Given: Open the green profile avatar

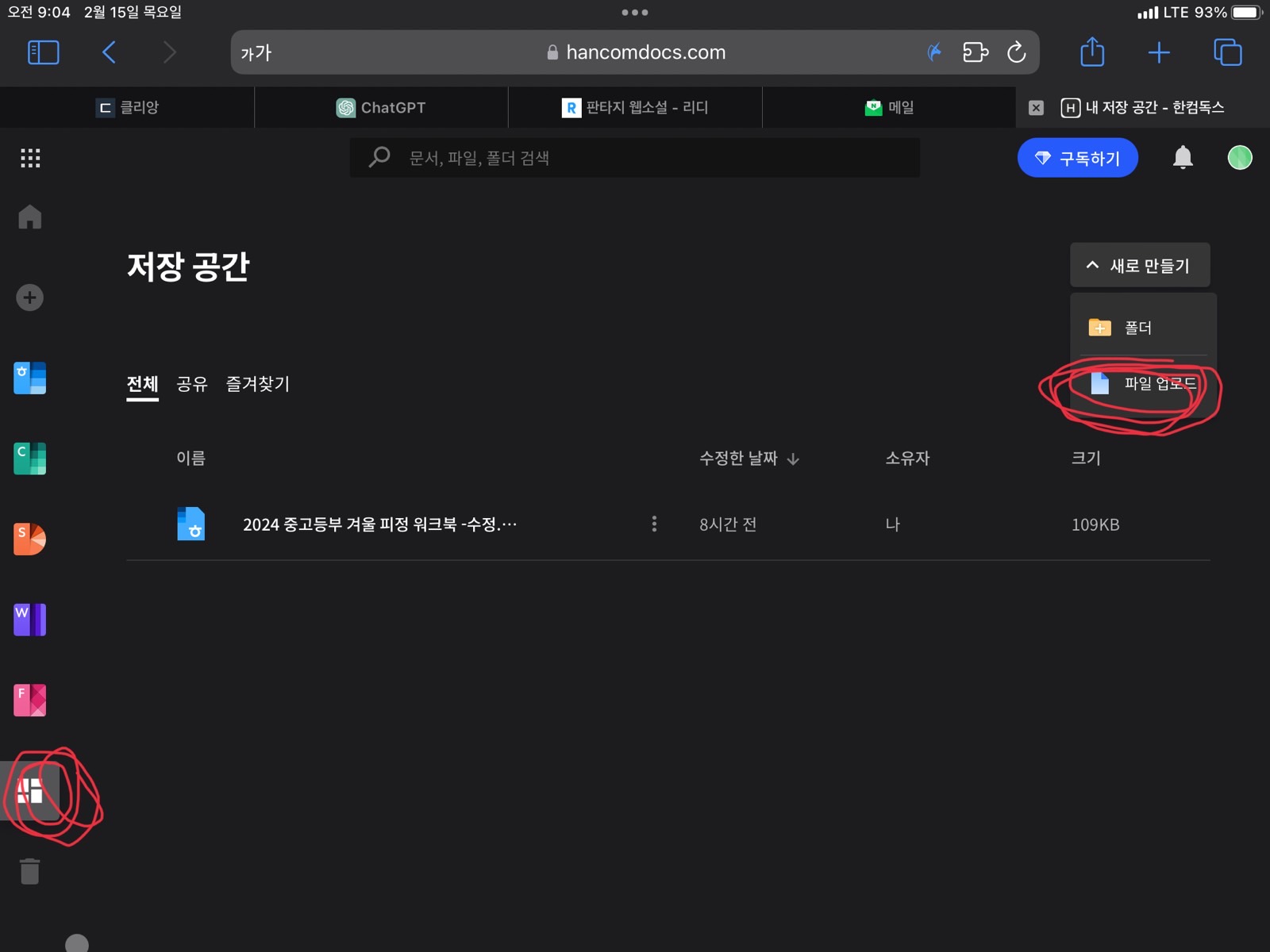Looking at the screenshot, I should pos(1239,158).
